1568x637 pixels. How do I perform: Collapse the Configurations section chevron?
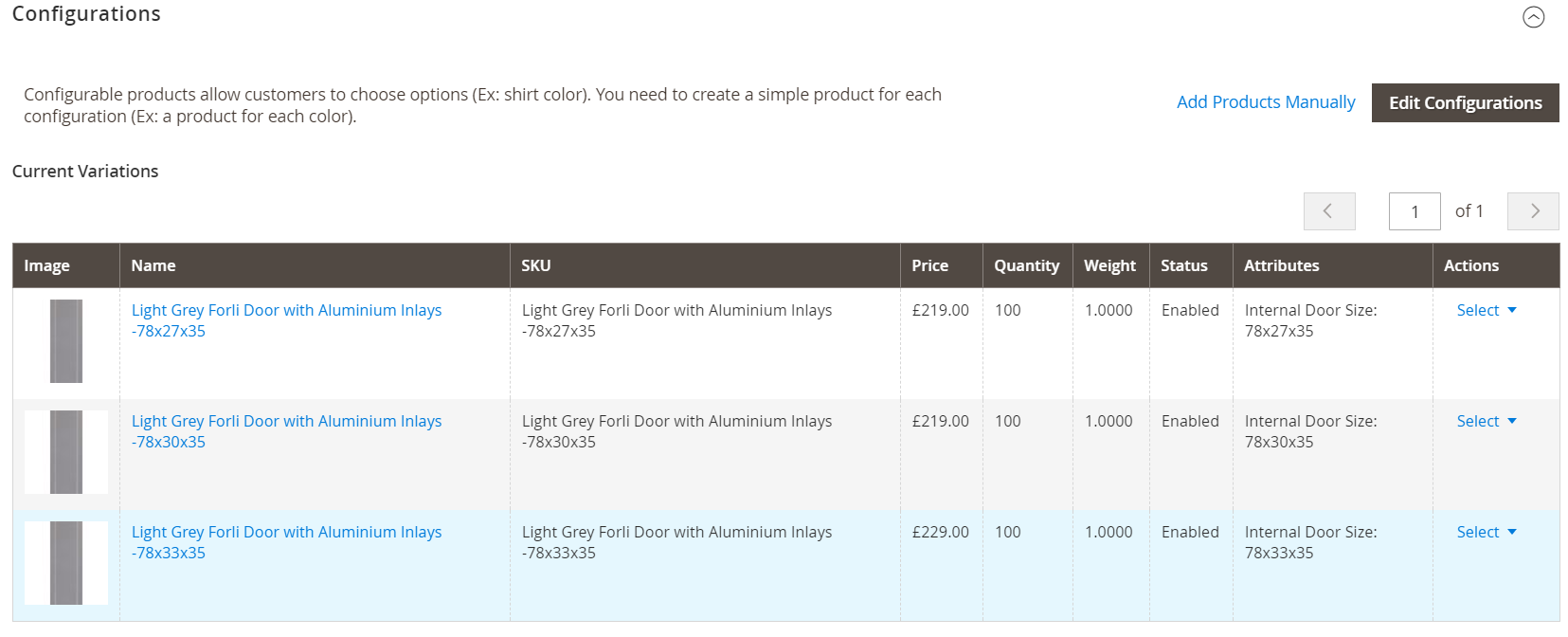[1533, 17]
